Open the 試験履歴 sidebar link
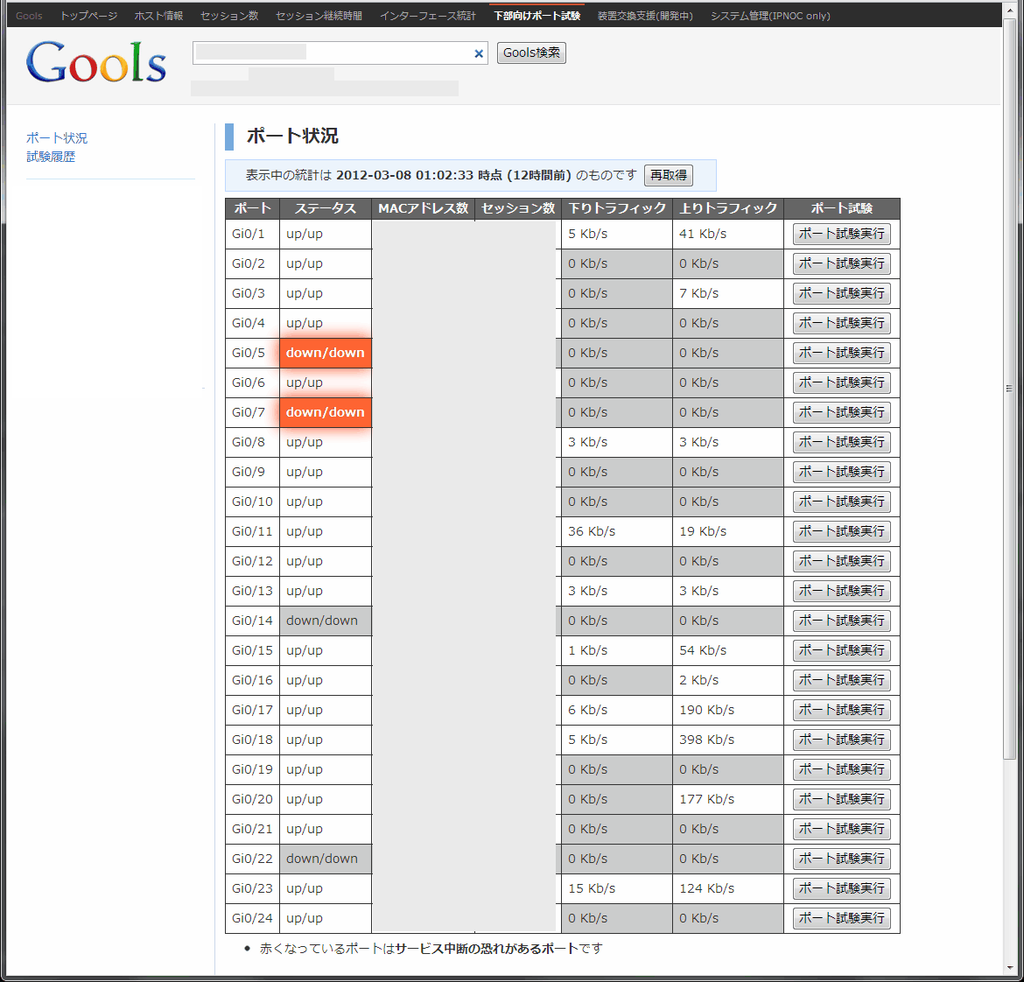Image resolution: width=1024 pixels, height=982 pixels. [x=51, y=157]
